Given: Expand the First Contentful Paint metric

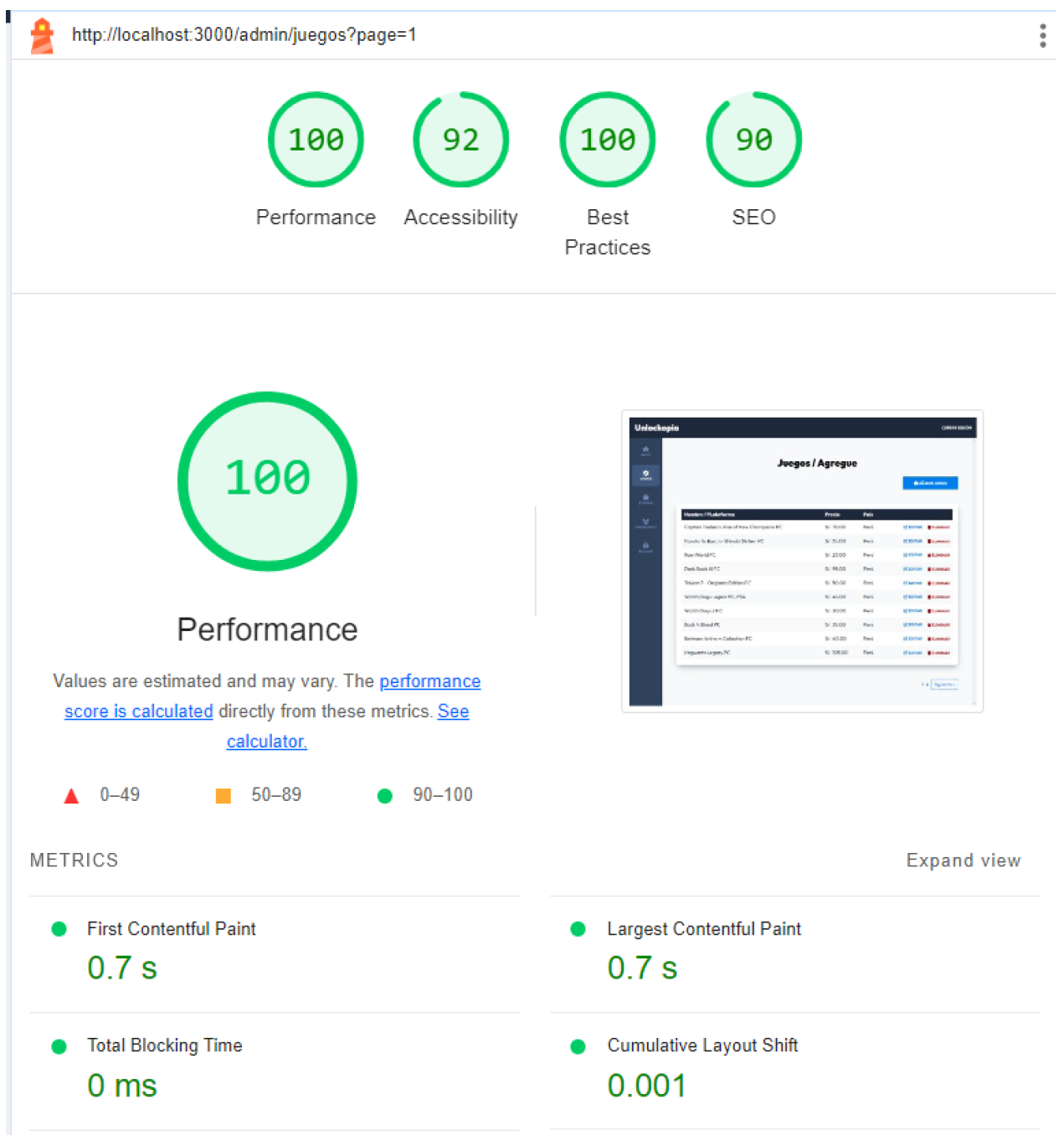Looking at the screenshot, I should tap(171, 929).
